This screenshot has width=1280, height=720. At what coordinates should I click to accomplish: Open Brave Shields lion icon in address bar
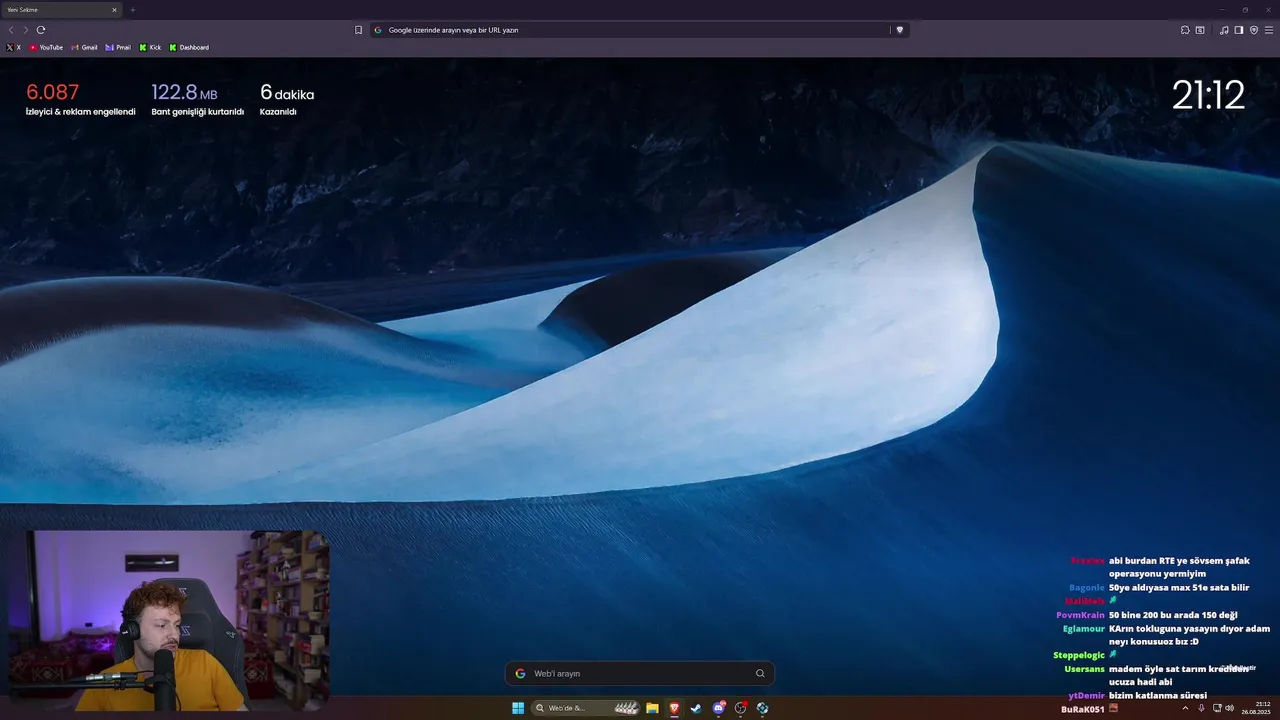(899, 30)
